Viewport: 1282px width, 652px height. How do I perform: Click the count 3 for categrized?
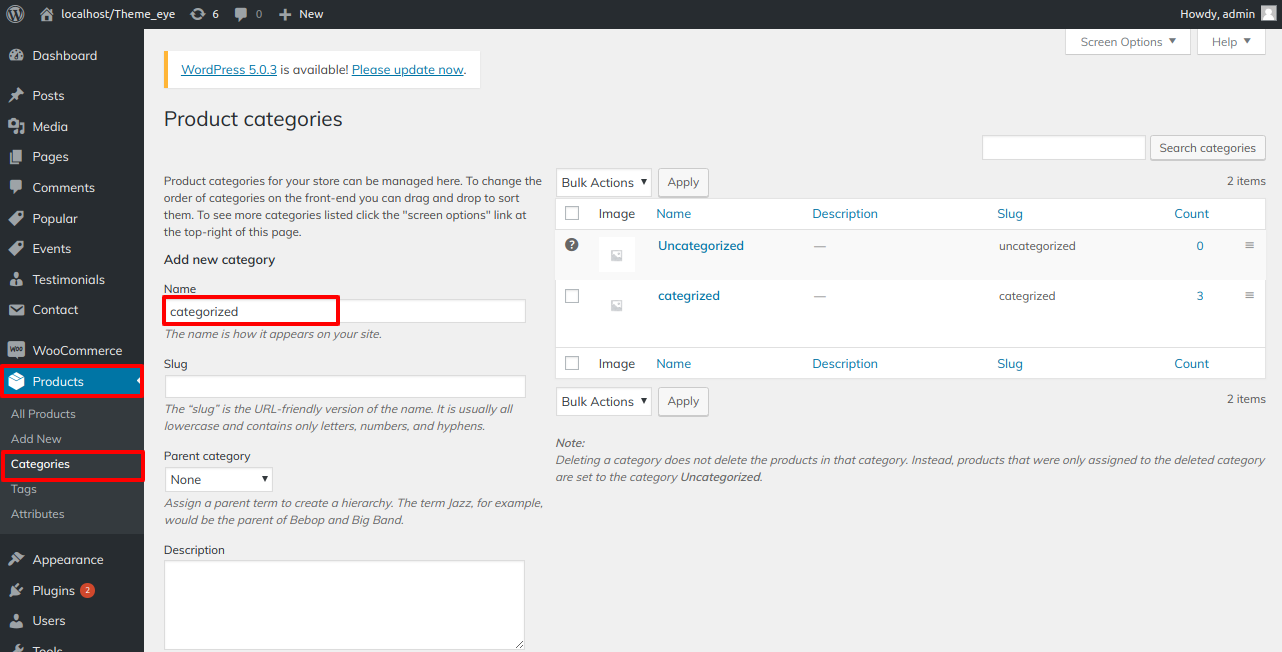[x=1200, y=296]
